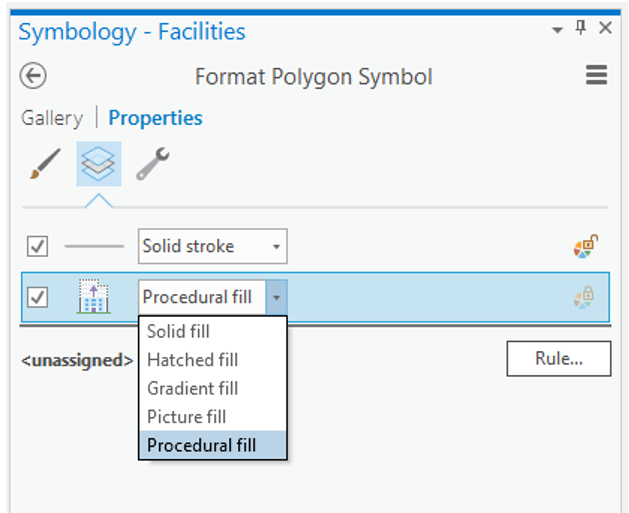Click the Rule... button
The width and height of the screenshot is (629, 513).
(x=558, y=358)
